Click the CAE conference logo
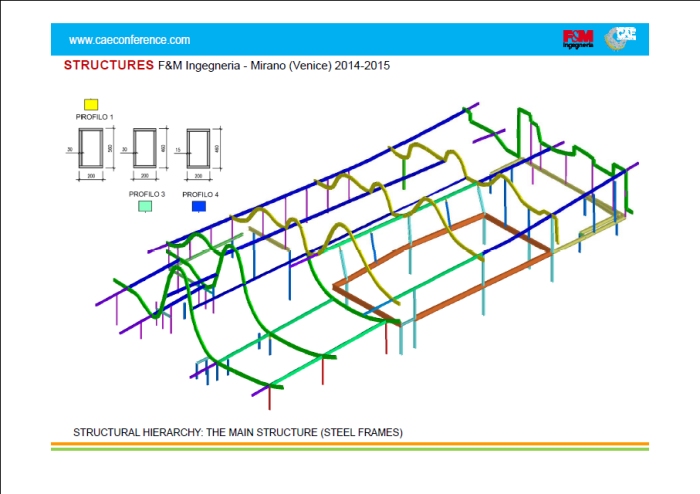 [x=623, y=38]
